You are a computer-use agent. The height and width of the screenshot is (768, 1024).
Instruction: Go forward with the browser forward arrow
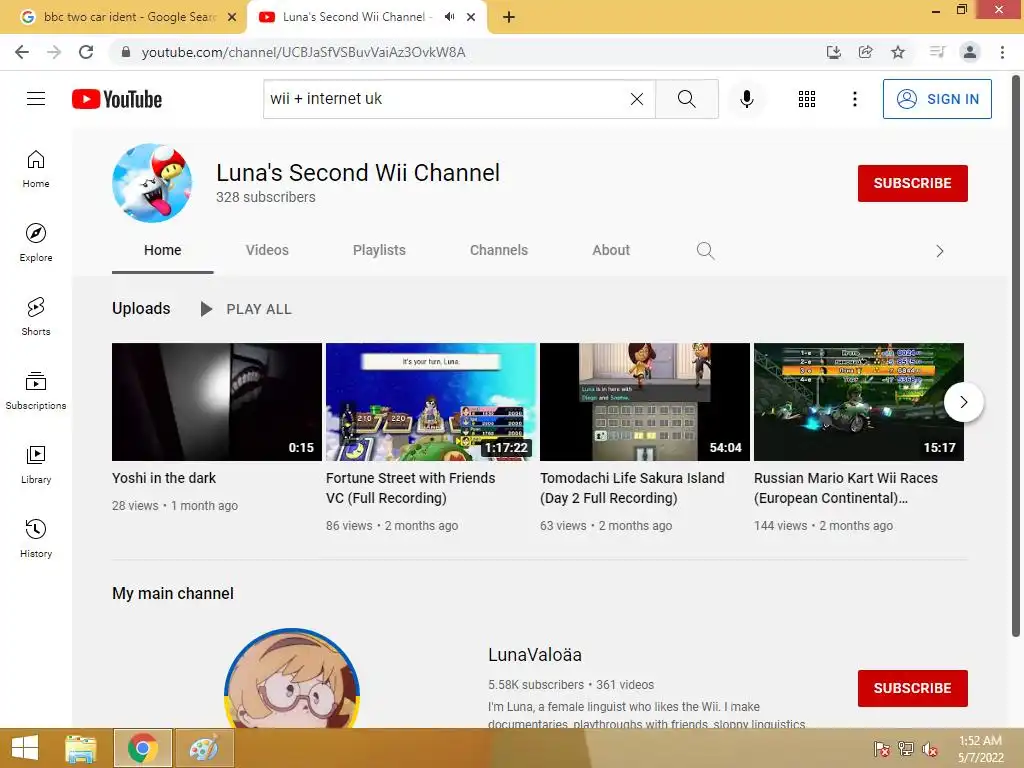(54, 52)
